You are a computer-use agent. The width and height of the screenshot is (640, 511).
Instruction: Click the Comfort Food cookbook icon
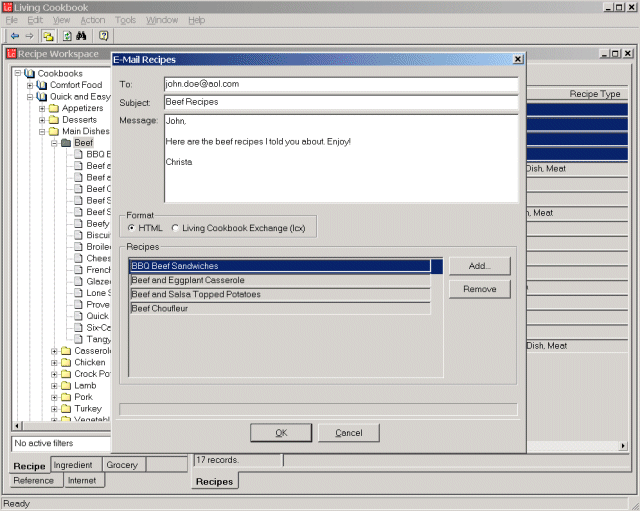coord(42,85)
